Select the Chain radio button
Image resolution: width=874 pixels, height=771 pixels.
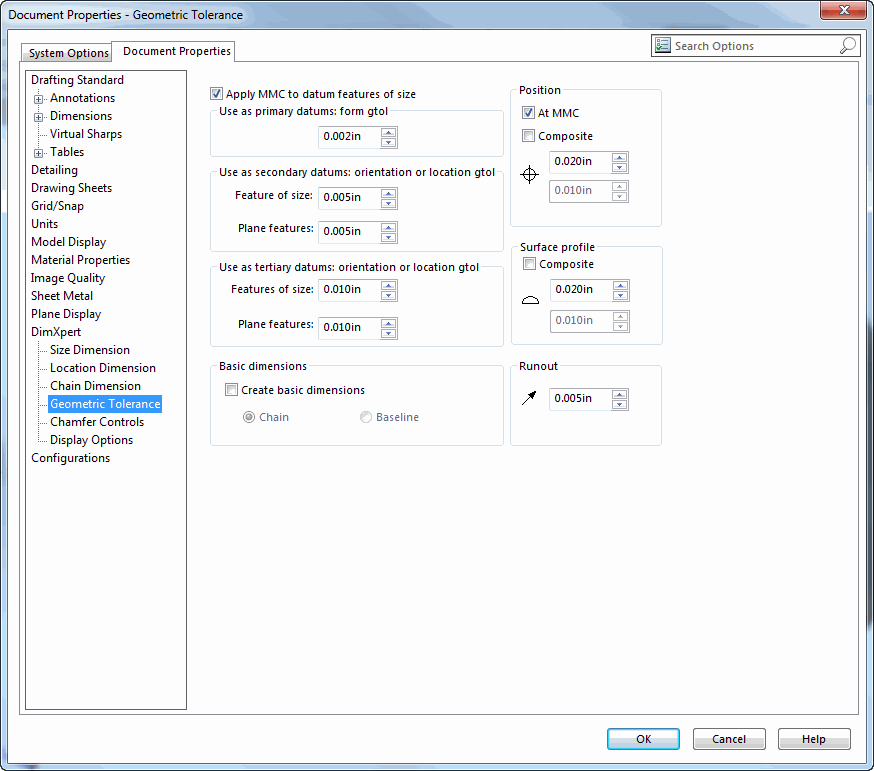point(249,417)
